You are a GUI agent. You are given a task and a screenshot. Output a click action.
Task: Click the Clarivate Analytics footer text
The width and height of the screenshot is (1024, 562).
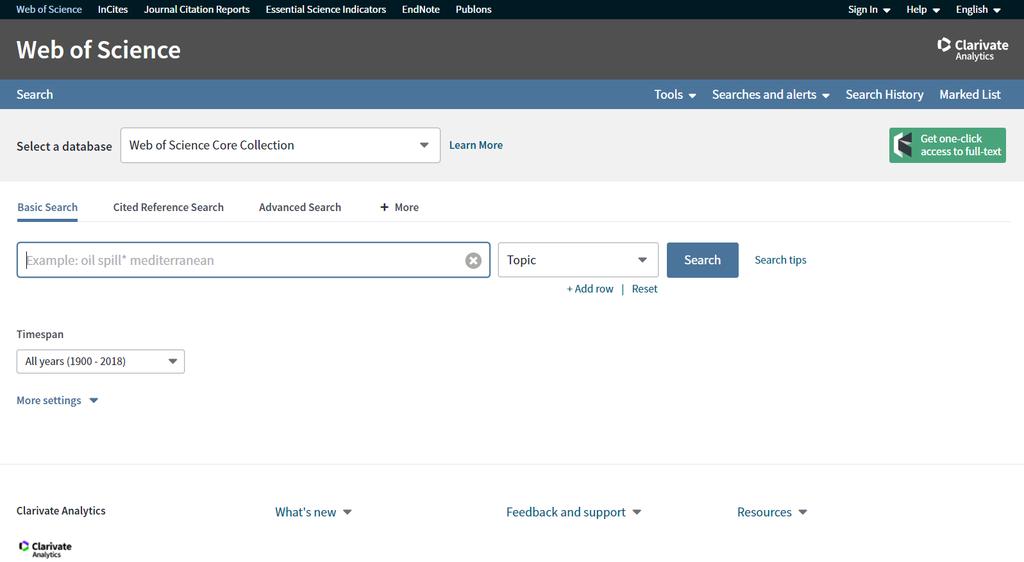pyautogui.click(x=61, y=510)
